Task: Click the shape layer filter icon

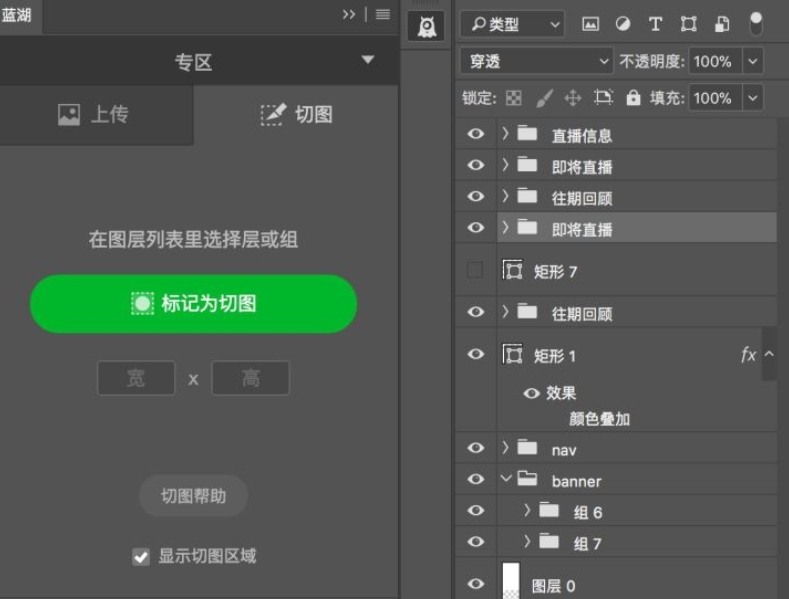Action: coord(688,24)
